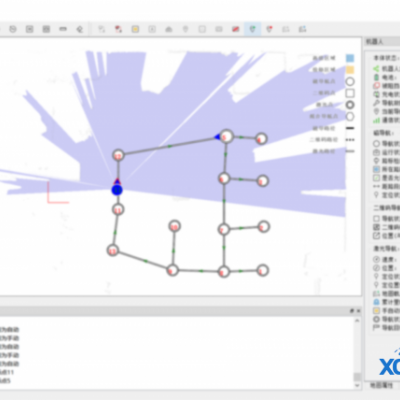Image resolution: width=400 pixels, height=400 pixels.
Task: Select map node 12
Action: point(118,155)
